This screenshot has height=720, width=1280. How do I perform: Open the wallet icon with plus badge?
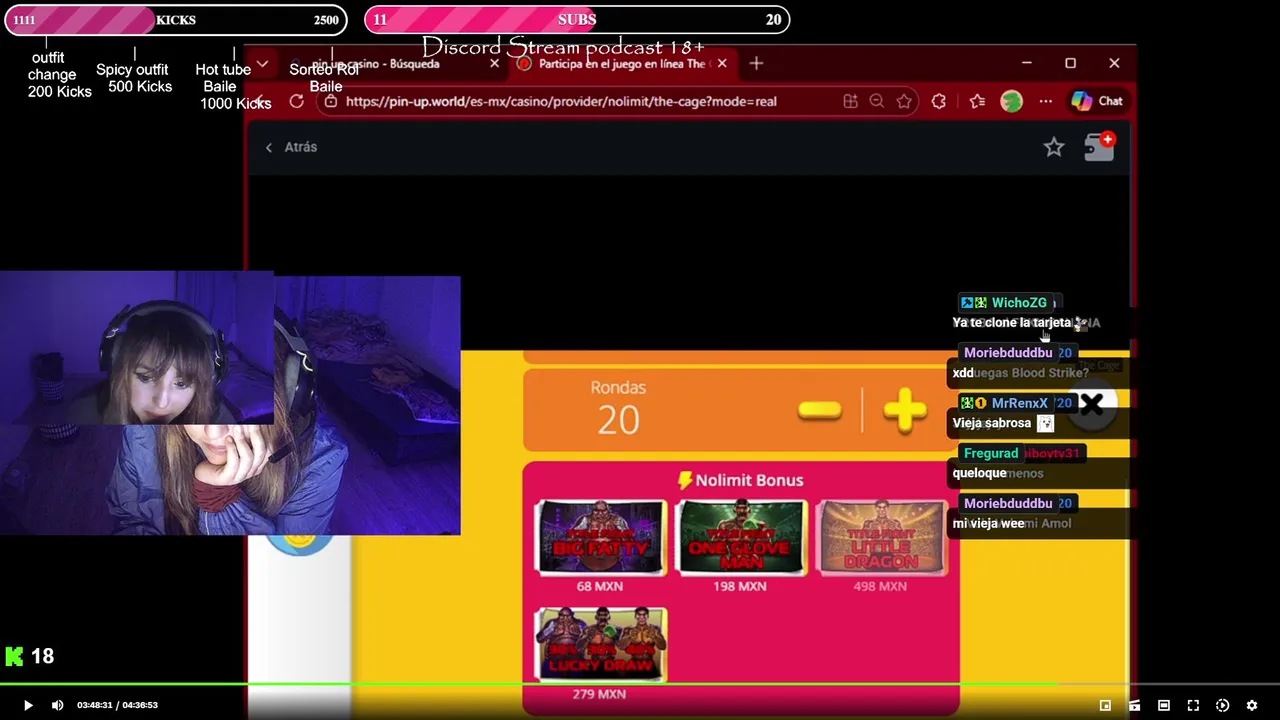pos(1099,146)
